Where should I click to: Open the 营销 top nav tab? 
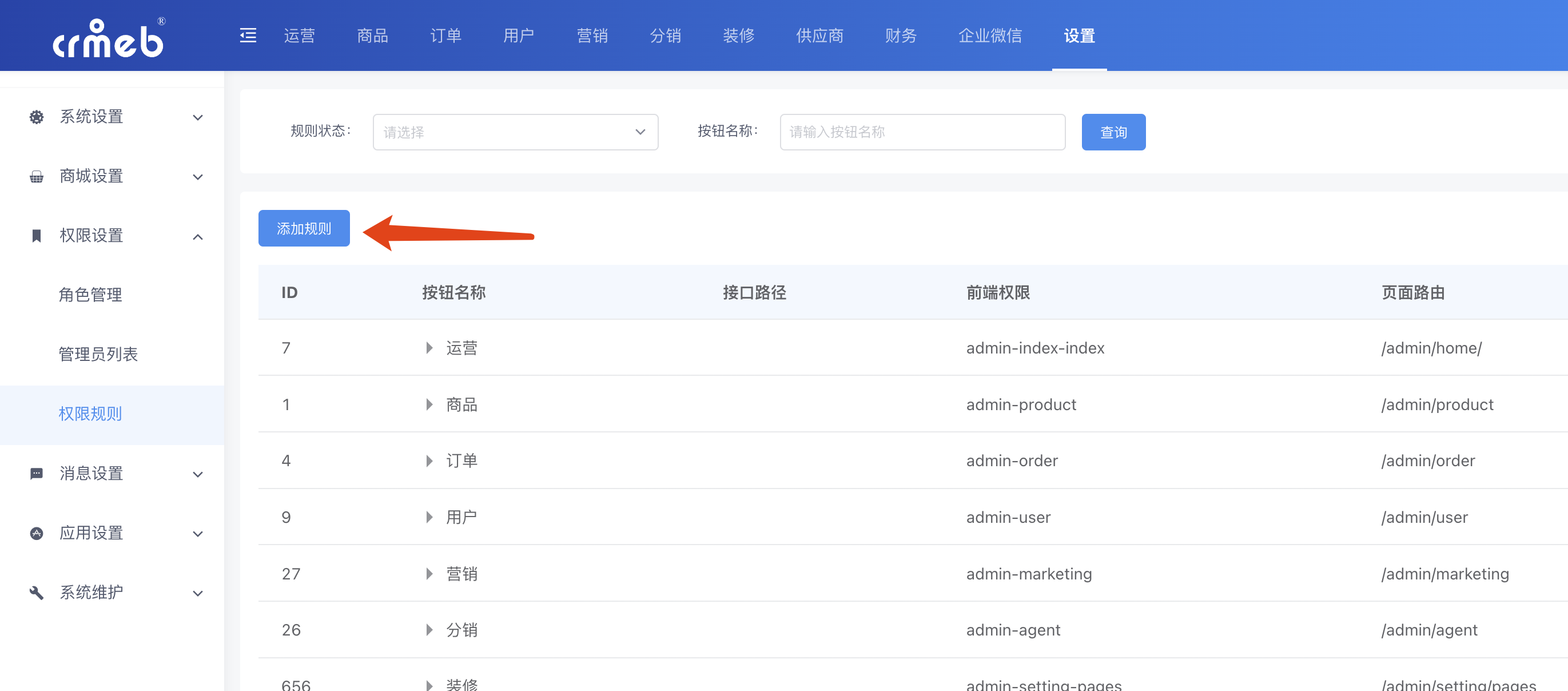pyautogui.click(x=592, y=36)
